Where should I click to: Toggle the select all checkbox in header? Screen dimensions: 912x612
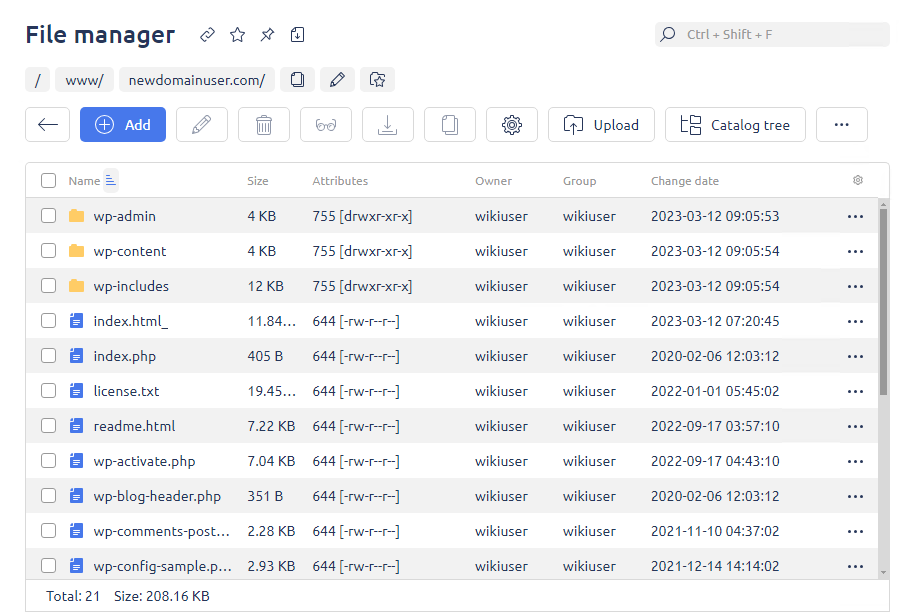coord(48,180)
